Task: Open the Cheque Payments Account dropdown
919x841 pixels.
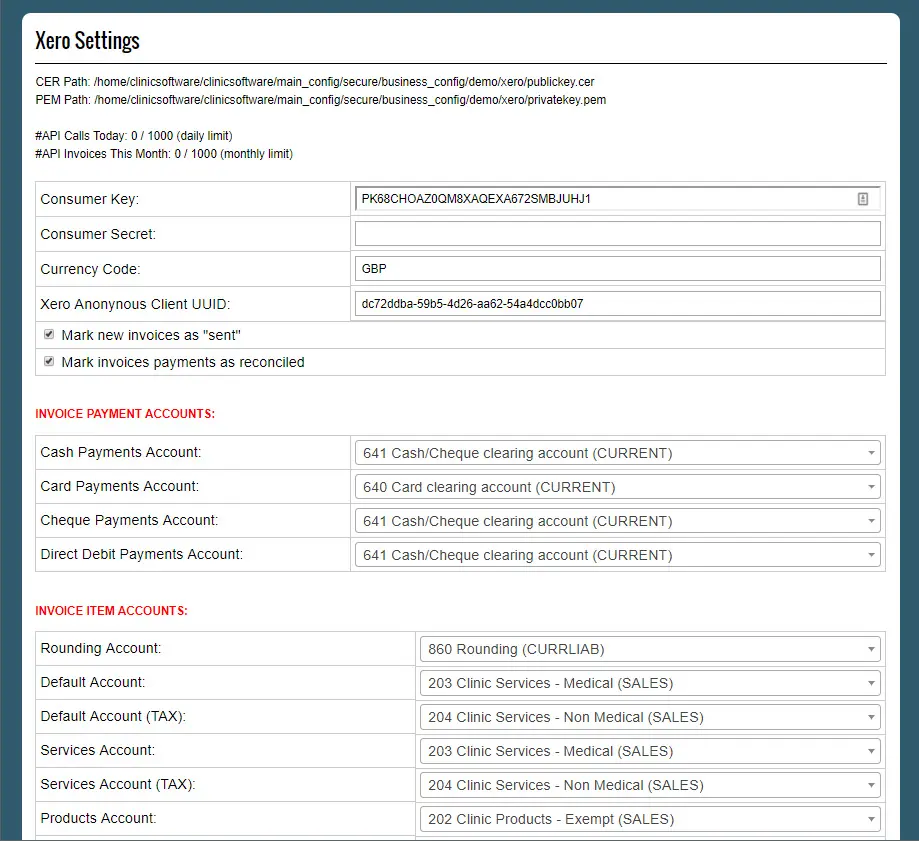Action: (x=618, y=521)
